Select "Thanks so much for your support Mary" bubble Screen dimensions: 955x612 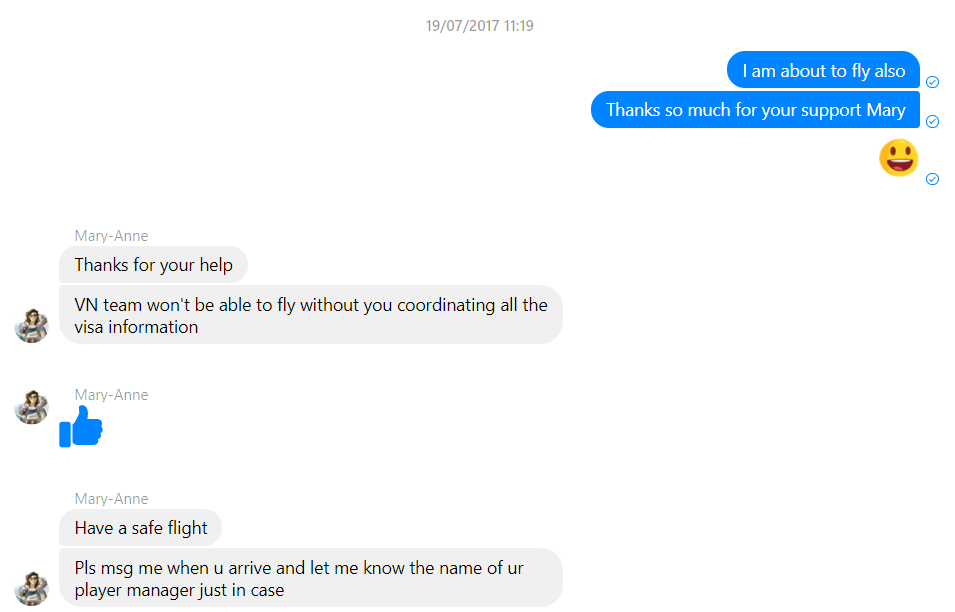click(x=755, y=110)
